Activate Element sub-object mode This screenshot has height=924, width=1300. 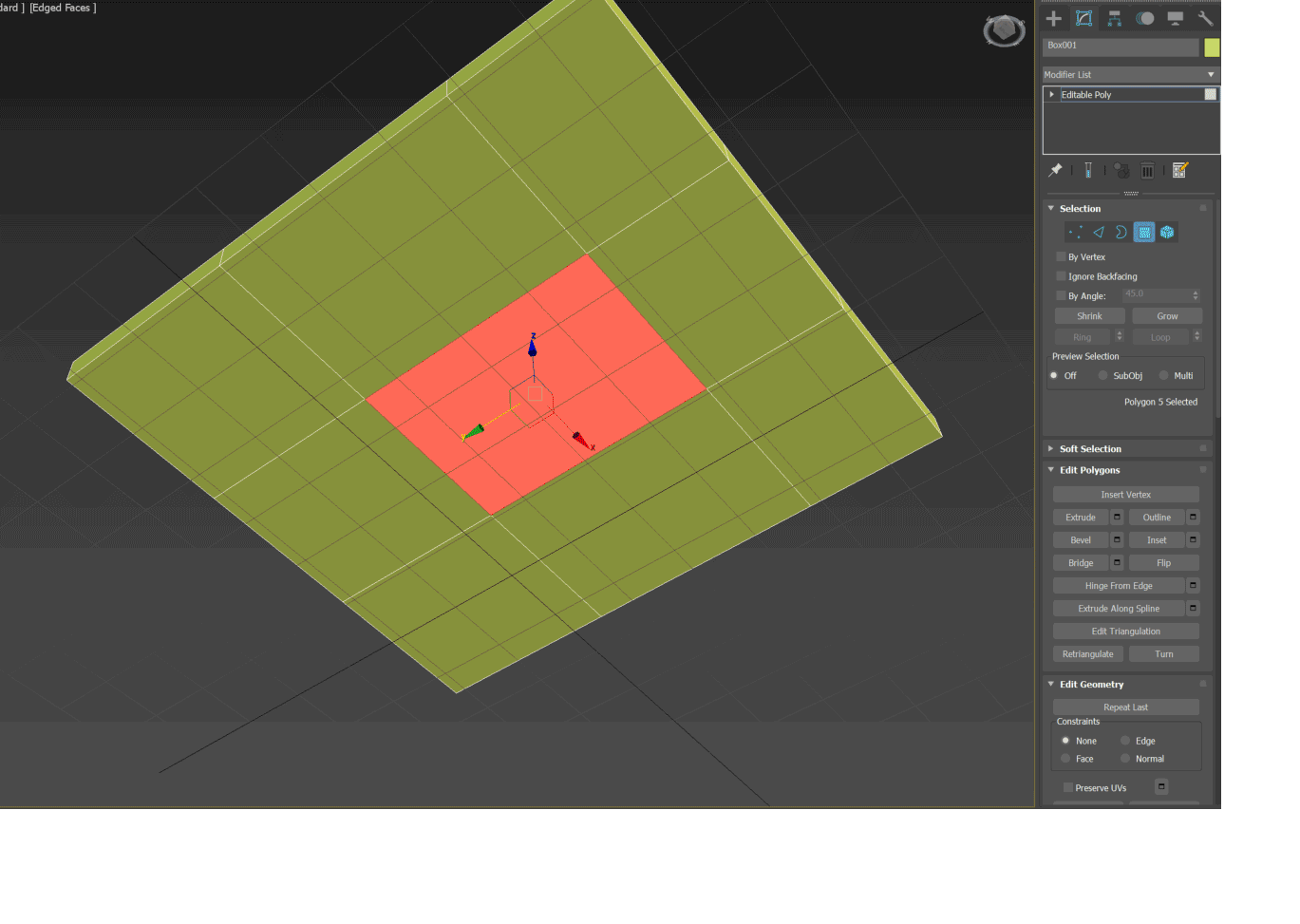pyautogui.click(x=1167, y=232)
